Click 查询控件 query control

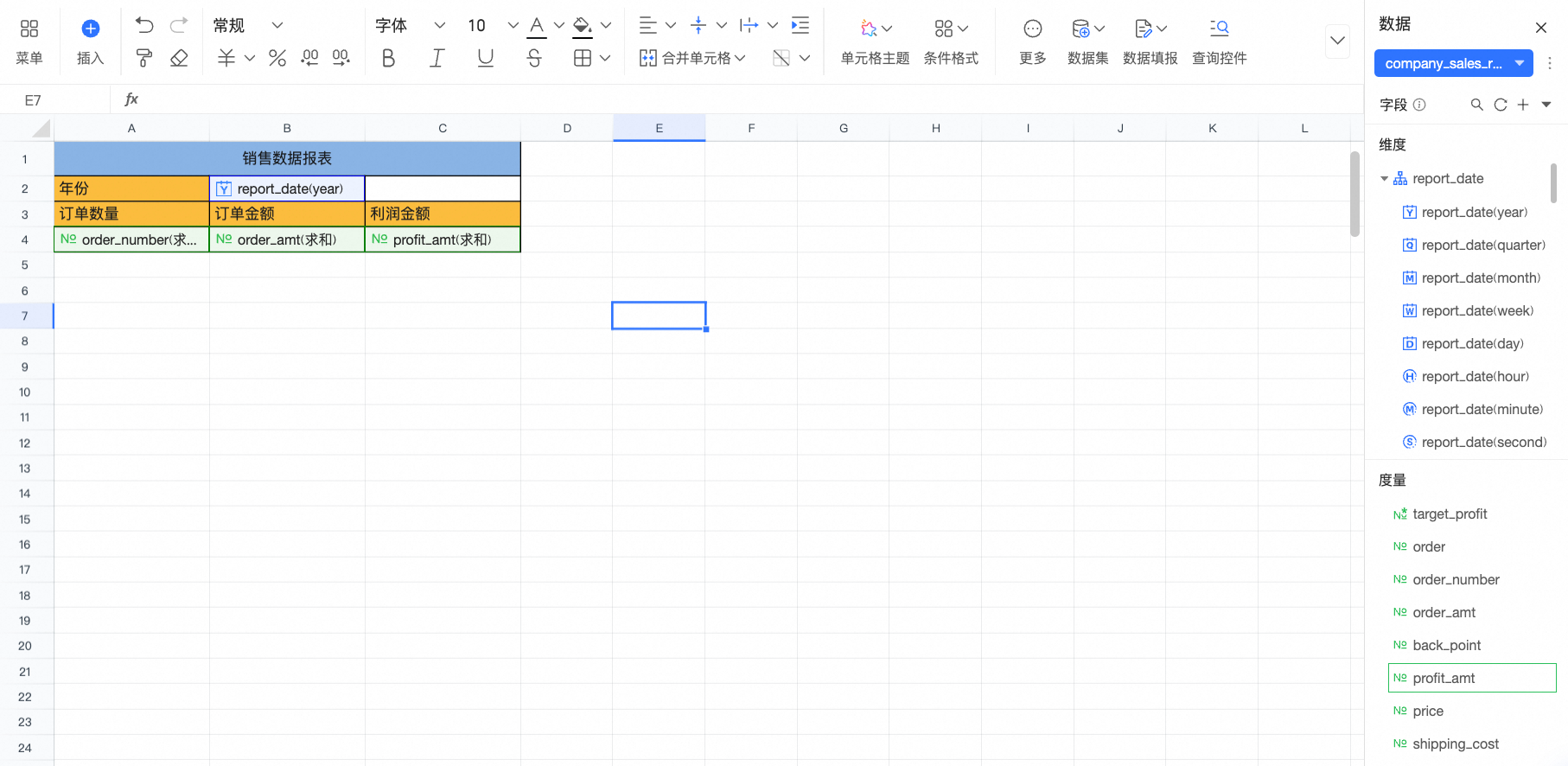click(1219, 41)
